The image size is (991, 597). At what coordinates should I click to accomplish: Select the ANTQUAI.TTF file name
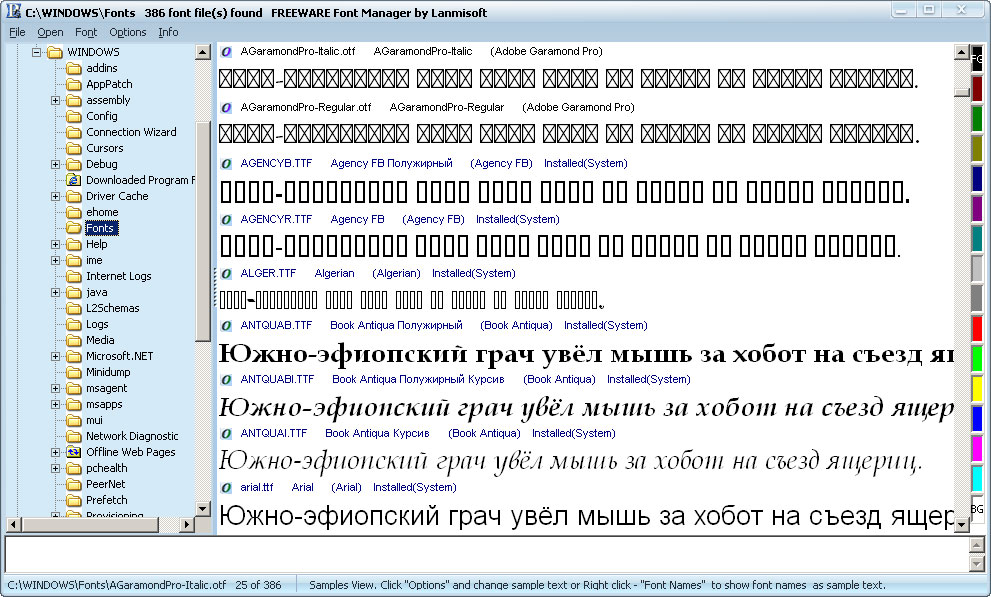(x=274, y=433)
